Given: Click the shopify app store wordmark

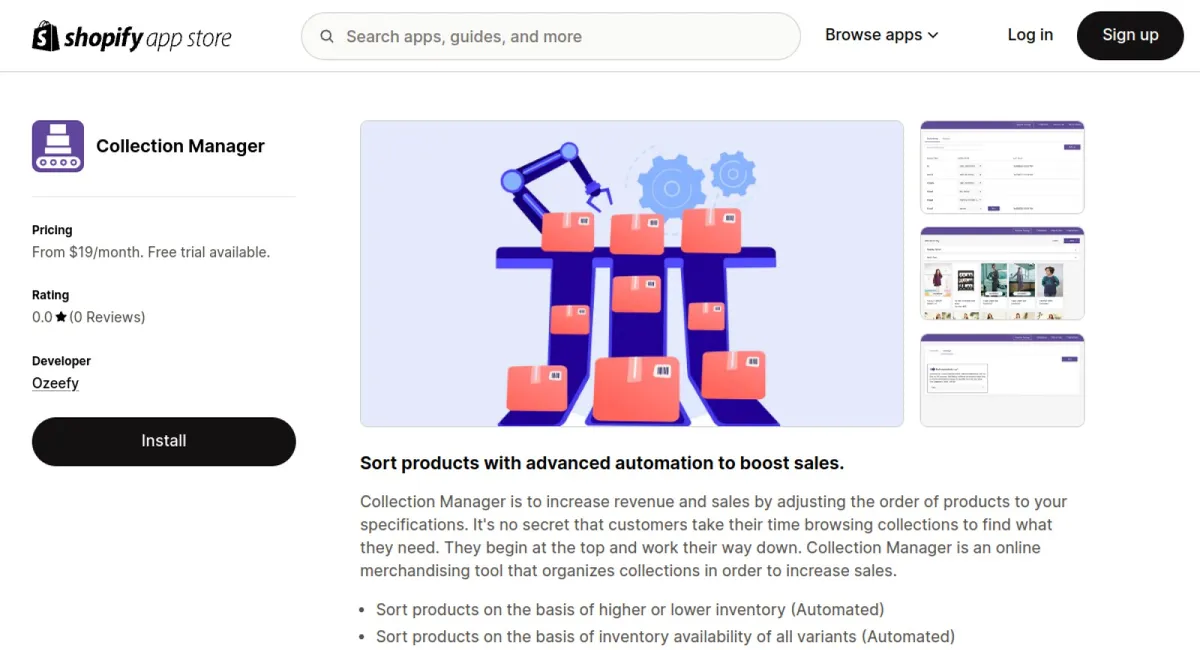Looking at the screenshot, I should [x=148, y=38].
